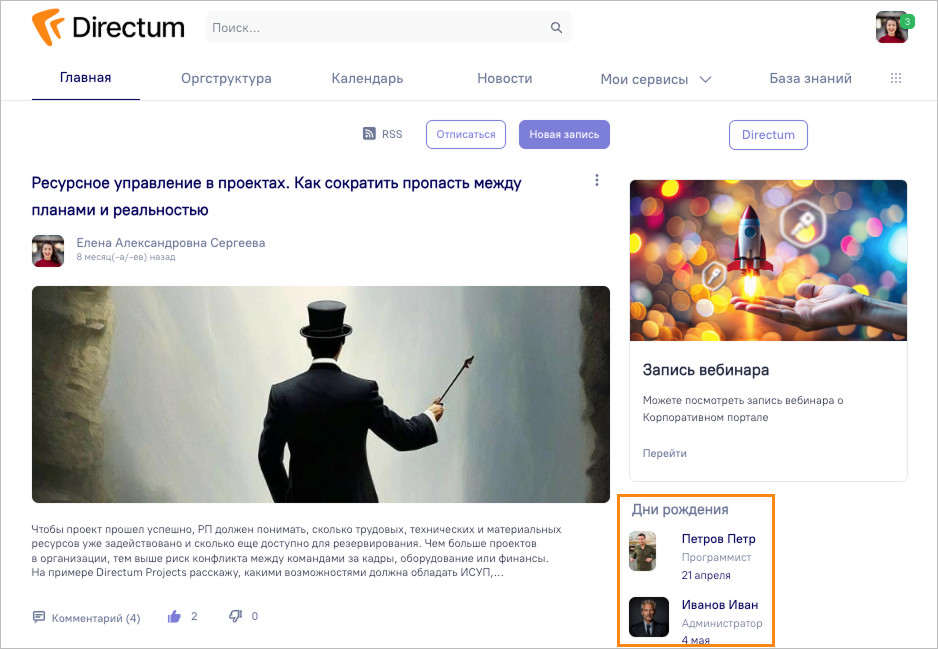Click the Directum outlined button
The height and width of the screenshot is (649, 938).
coord(768,135)
